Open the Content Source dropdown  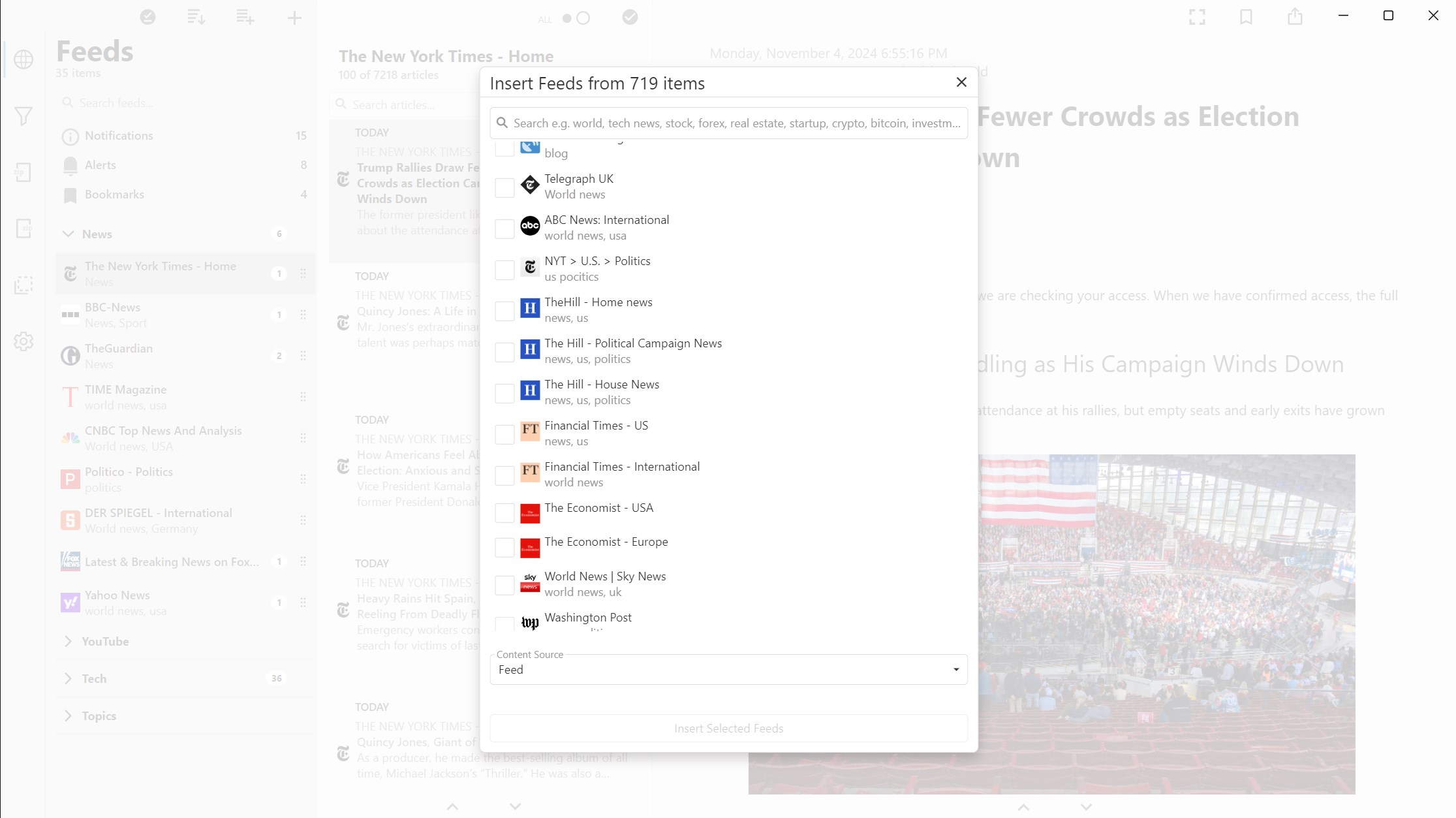pos(728,669)
